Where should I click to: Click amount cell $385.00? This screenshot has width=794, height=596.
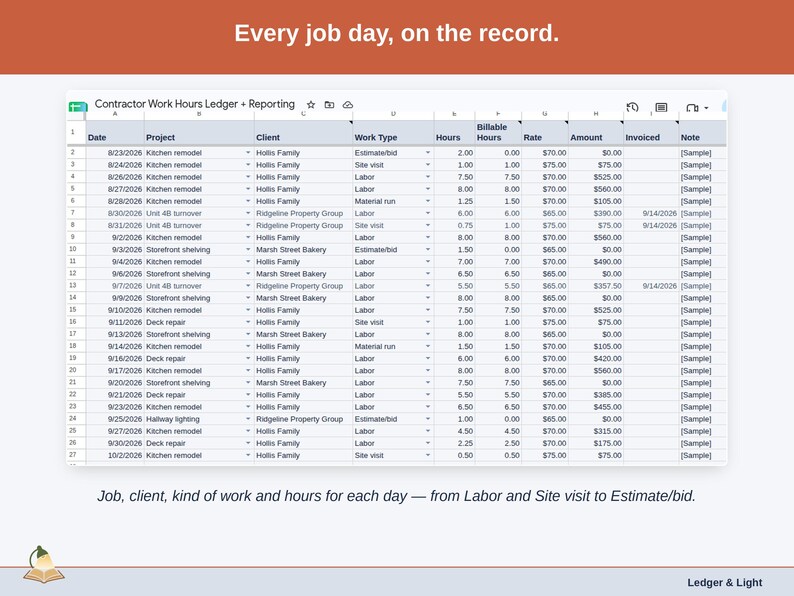(x=596, y=394)
